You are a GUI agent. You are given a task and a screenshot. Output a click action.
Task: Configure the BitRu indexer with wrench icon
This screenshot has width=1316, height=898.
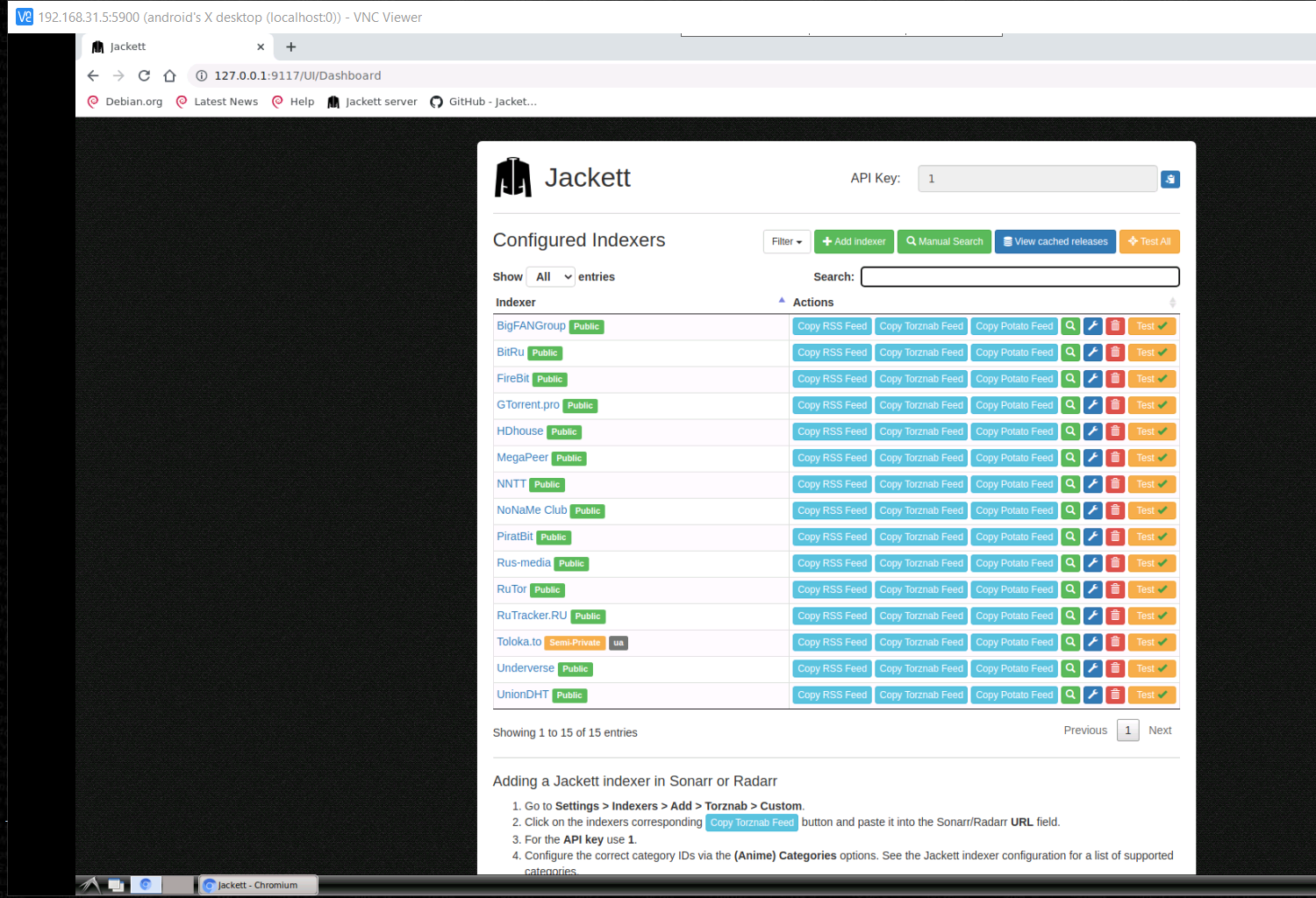point(1092,353)
